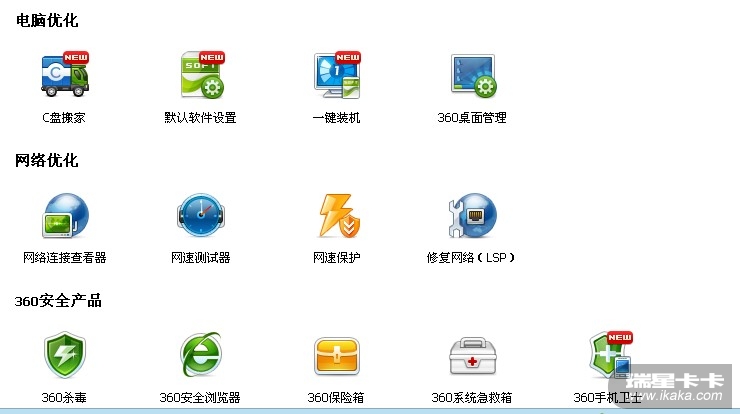Launch the 360手机卫士 shield icon
Viewport: 740px width, 414px height.
coord(610,355)
